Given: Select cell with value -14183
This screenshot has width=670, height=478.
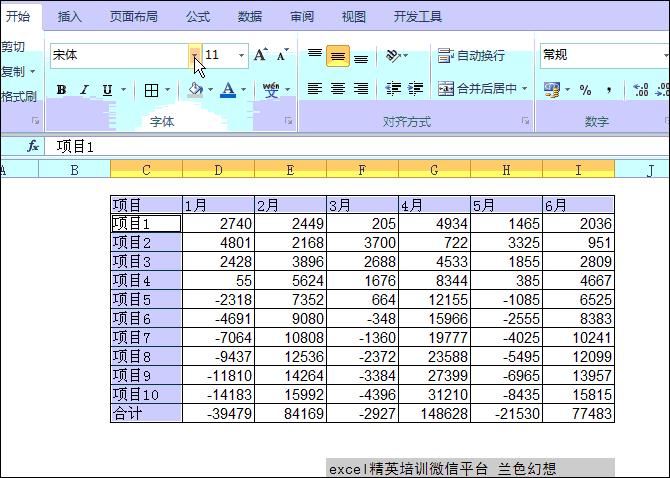Looking at the screenshot, I should pyautogui.click(x=218, y=394).
